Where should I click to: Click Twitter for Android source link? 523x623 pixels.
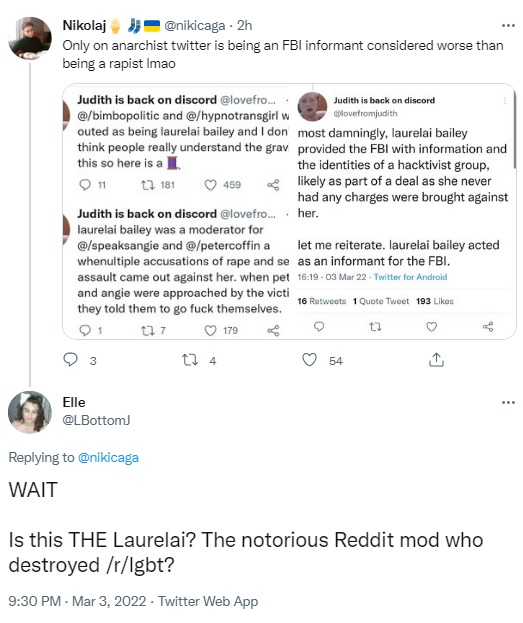click(410, 277)
